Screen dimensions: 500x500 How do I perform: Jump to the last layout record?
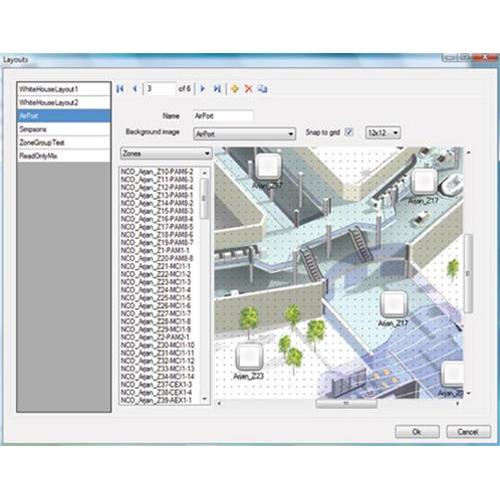217,89
